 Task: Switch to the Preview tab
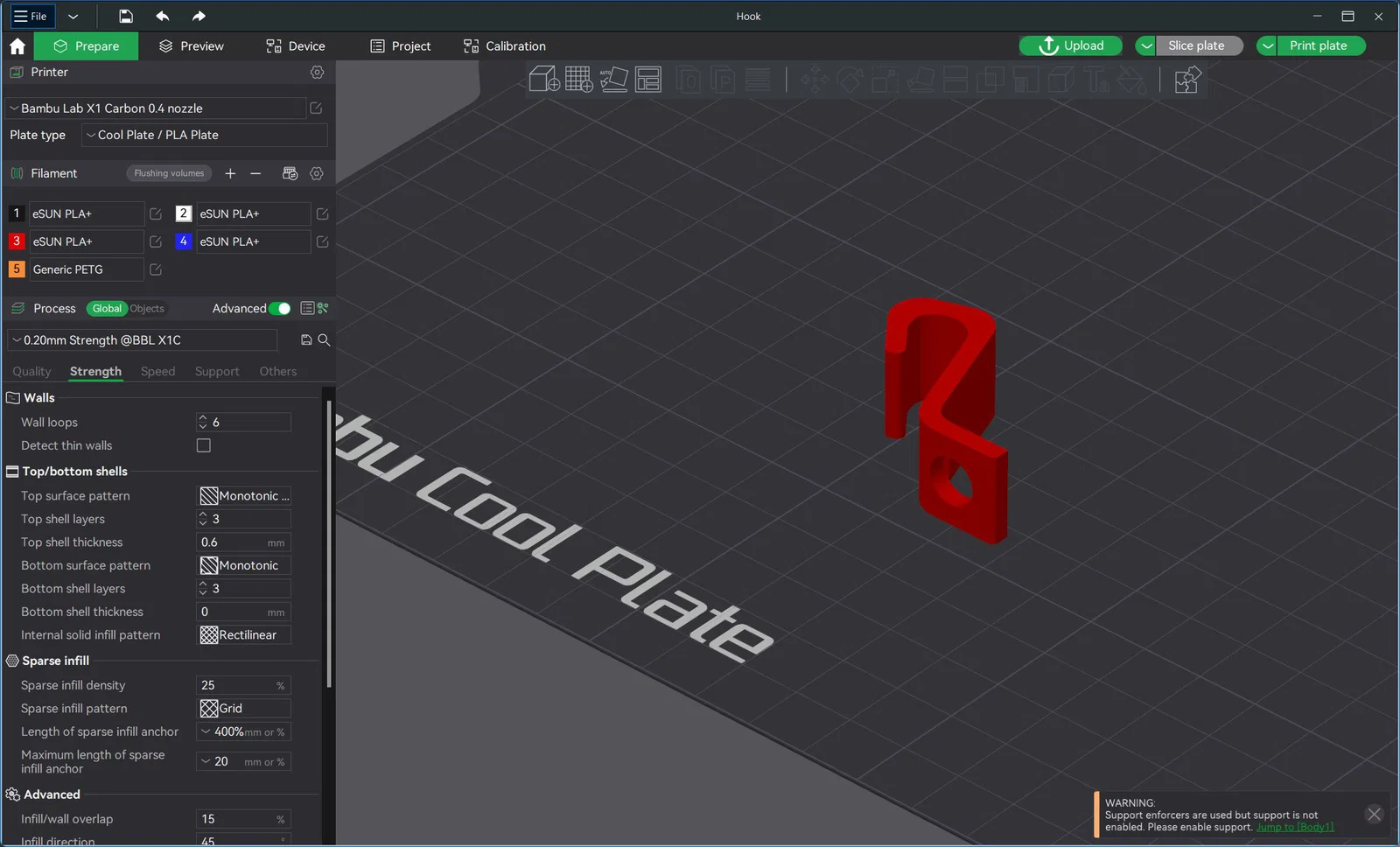(x=192, y=46)
